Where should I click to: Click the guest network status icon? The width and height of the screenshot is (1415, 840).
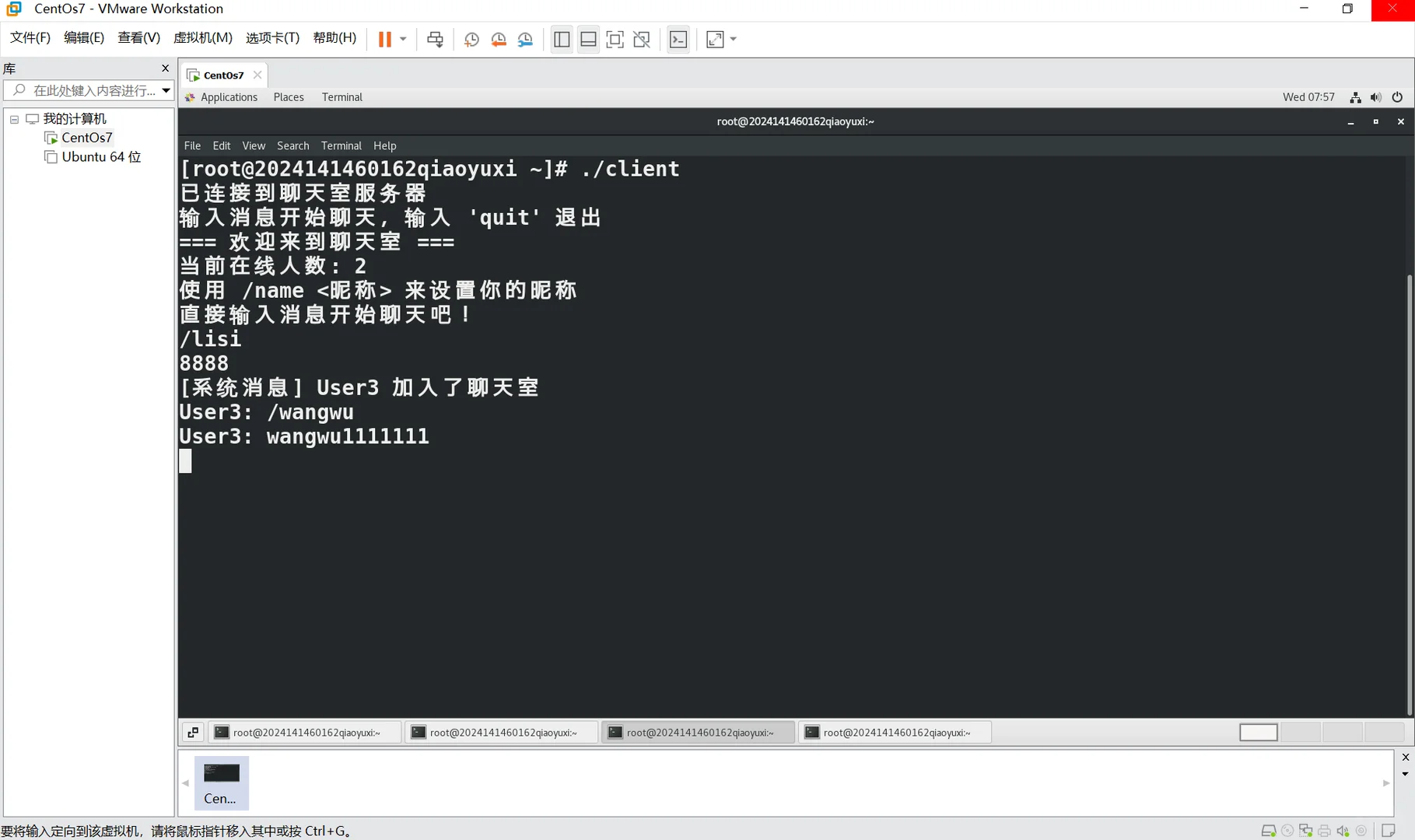pyautogui.click(x=1356, y=97)
